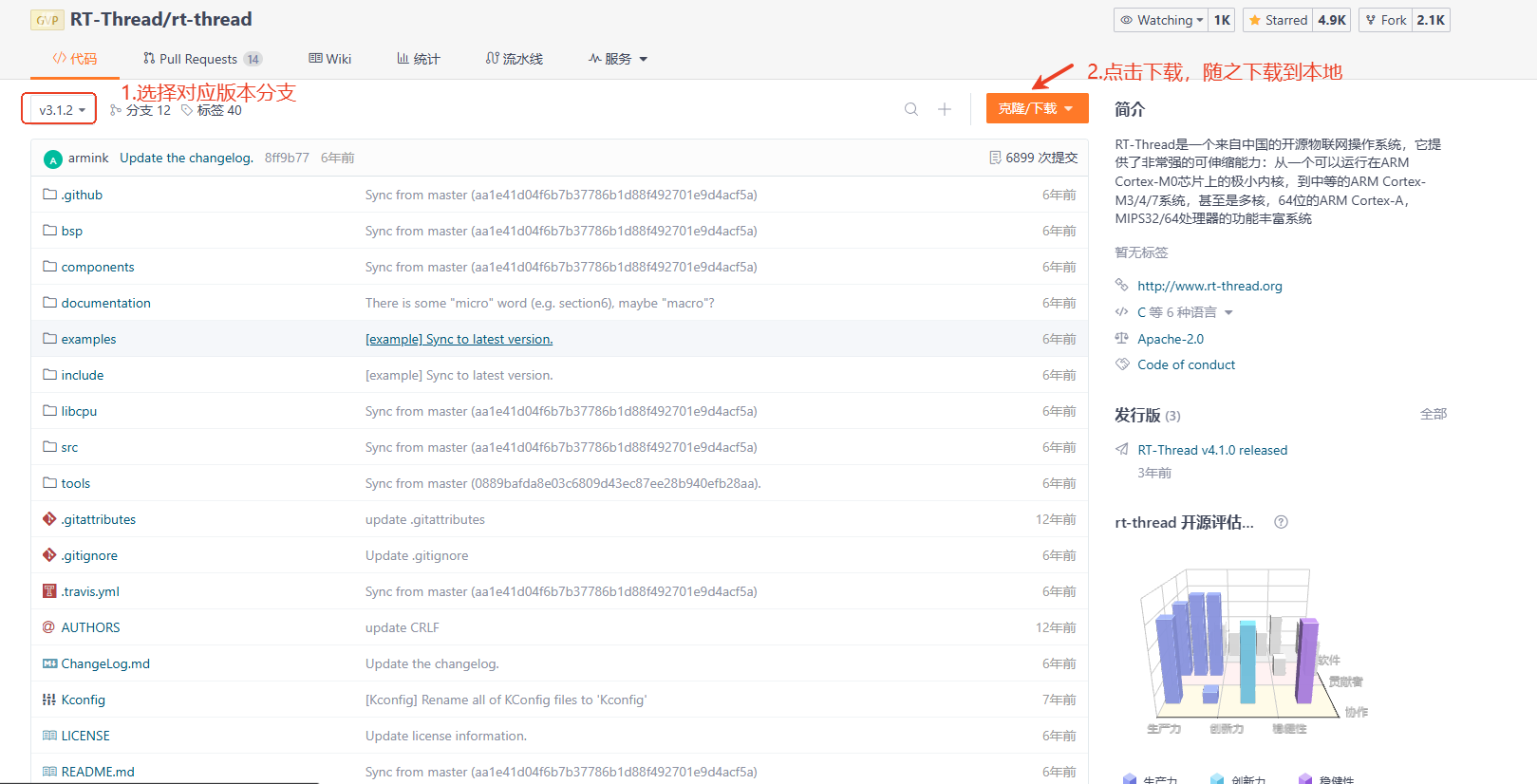Click the armink user avatar
This screenshot has height=784, width=1537.
pos(53,159)
